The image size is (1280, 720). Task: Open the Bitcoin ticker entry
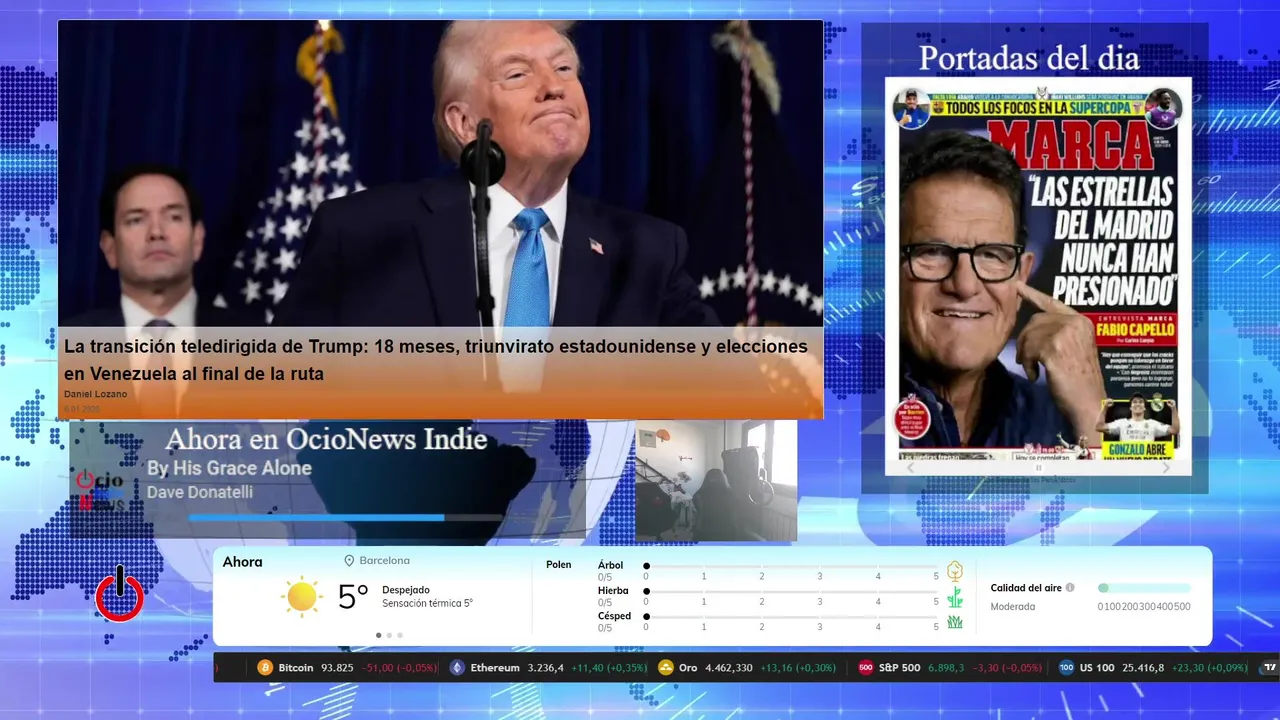click(x=347, y=668)
